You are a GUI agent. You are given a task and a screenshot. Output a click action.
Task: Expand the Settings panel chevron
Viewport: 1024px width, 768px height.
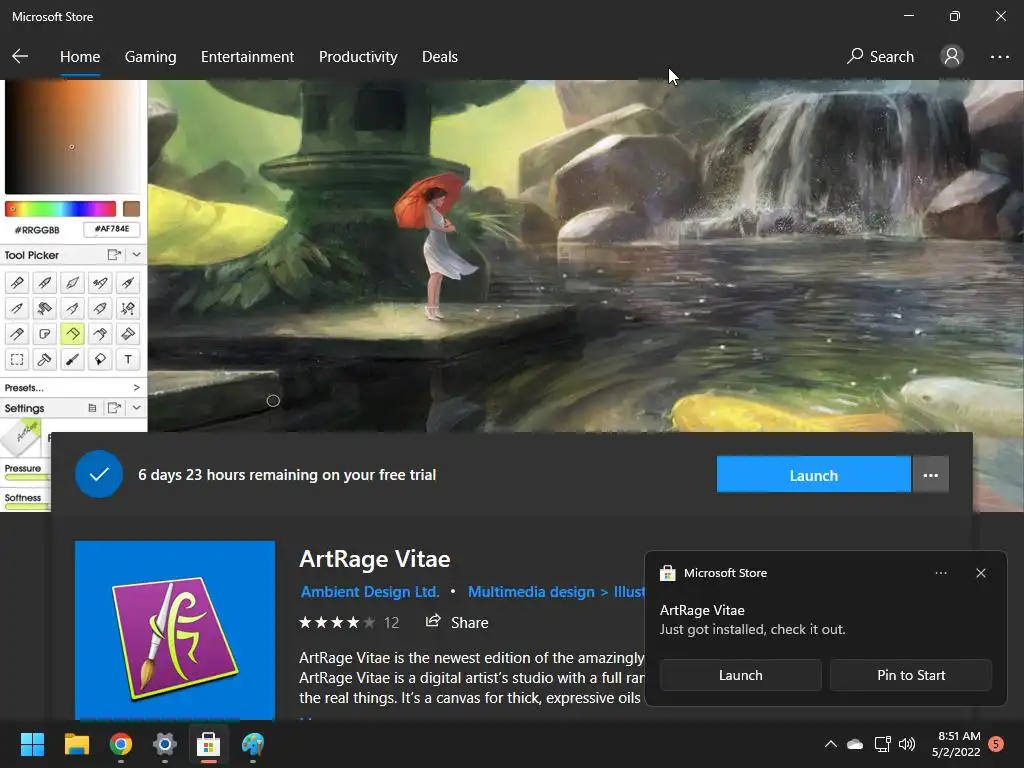pos(136,408)
